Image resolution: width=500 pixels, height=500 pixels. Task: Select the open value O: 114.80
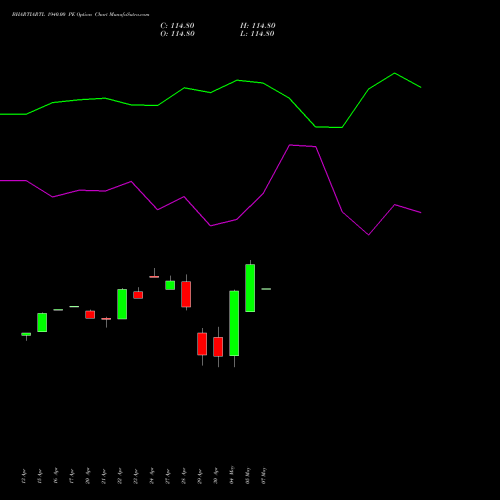point(177,34)
